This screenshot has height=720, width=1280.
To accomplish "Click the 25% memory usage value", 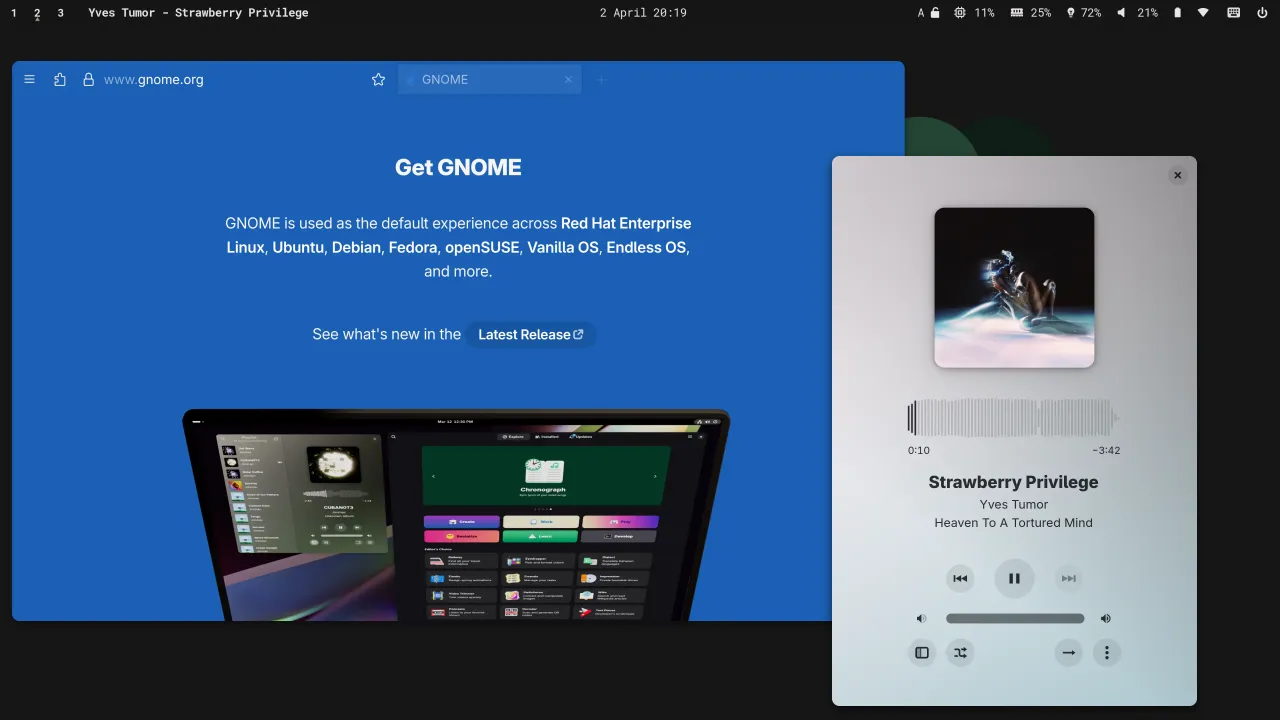I will [1041, 13].
